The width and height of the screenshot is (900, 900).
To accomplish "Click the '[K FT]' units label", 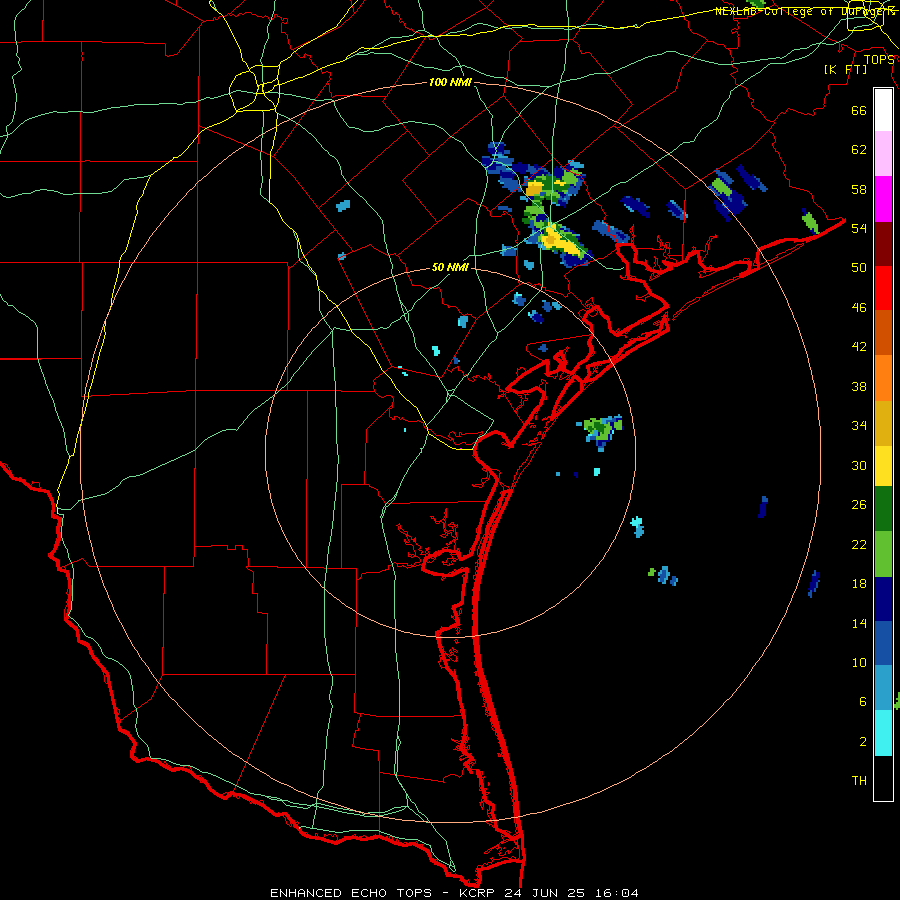I will (x=845, y=70).
